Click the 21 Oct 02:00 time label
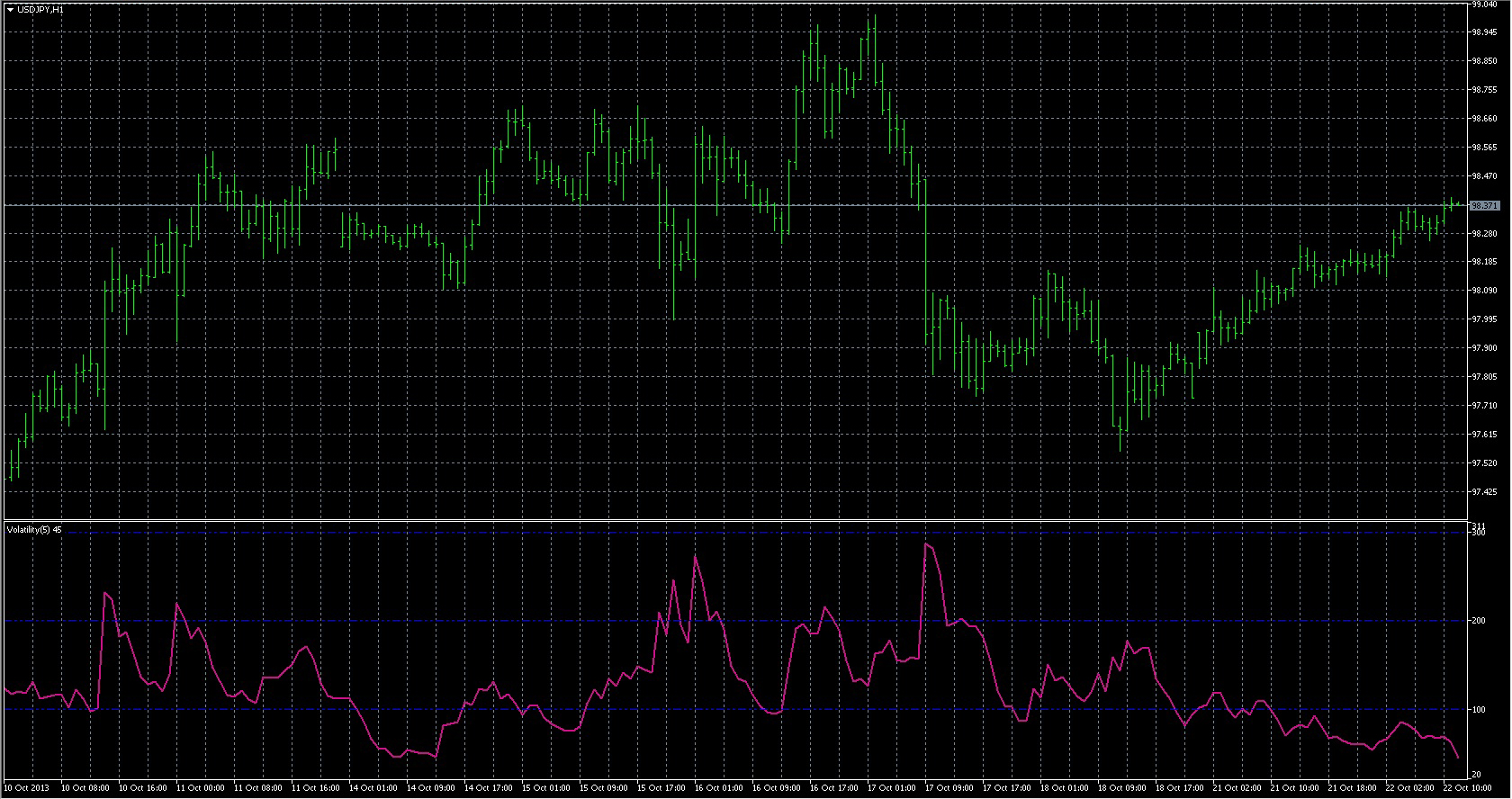1512x799 pixels. pyautogui.click(x=1237, y=788)
